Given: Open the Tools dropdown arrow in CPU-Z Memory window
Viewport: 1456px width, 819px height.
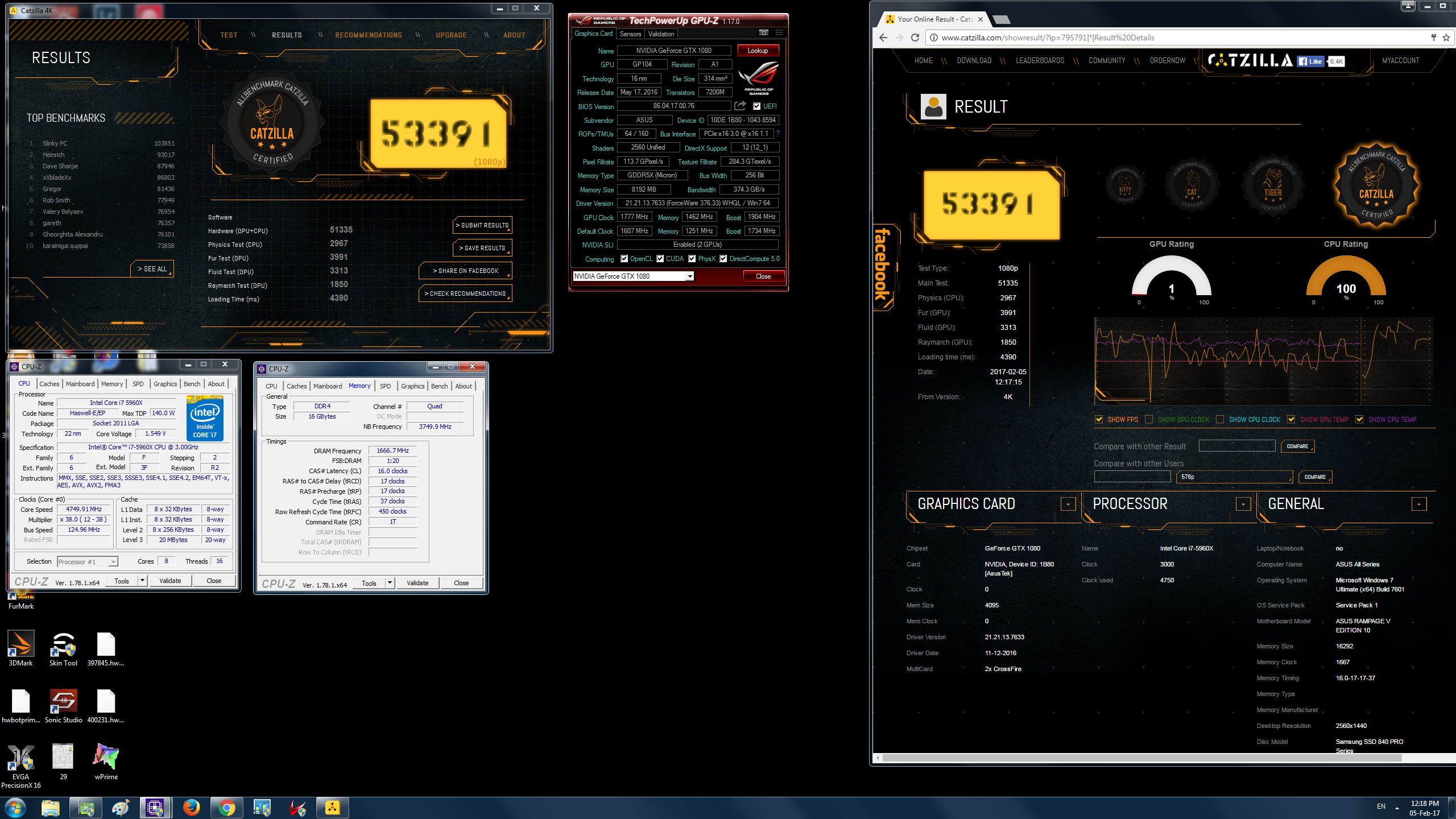Looking at the screenshot, I should 390,583.
